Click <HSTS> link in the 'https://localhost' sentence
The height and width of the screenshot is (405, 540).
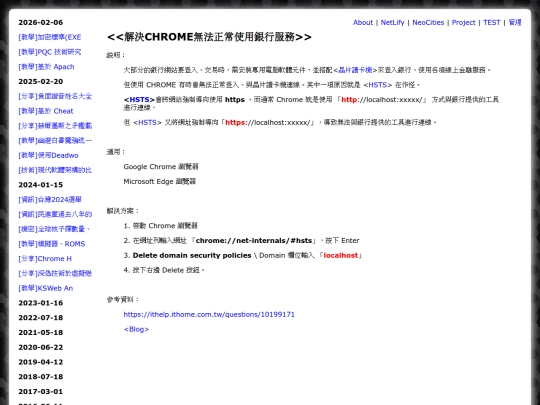click(147, 122)
